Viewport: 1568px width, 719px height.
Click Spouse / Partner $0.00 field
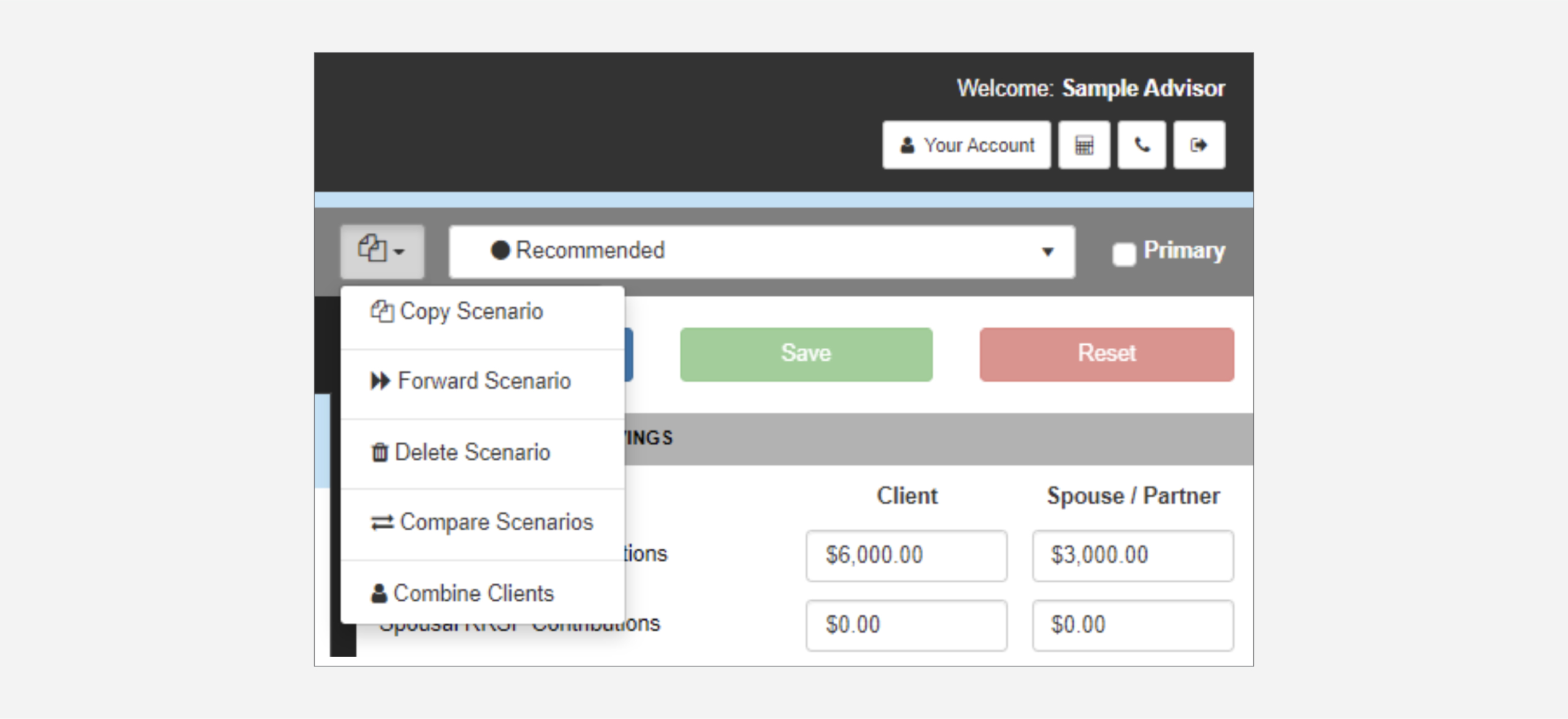click(x=1132, y=625)
